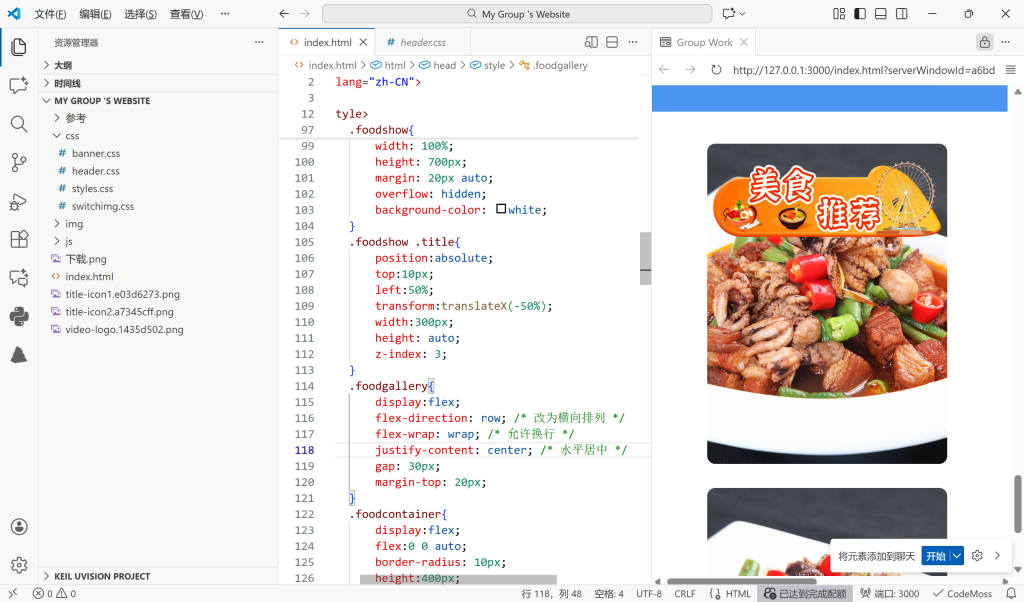This screenshot has width=1024, height=602.
Task: Open the dropdown arrow beside 开始 button
Action: [x=957, y=556]
